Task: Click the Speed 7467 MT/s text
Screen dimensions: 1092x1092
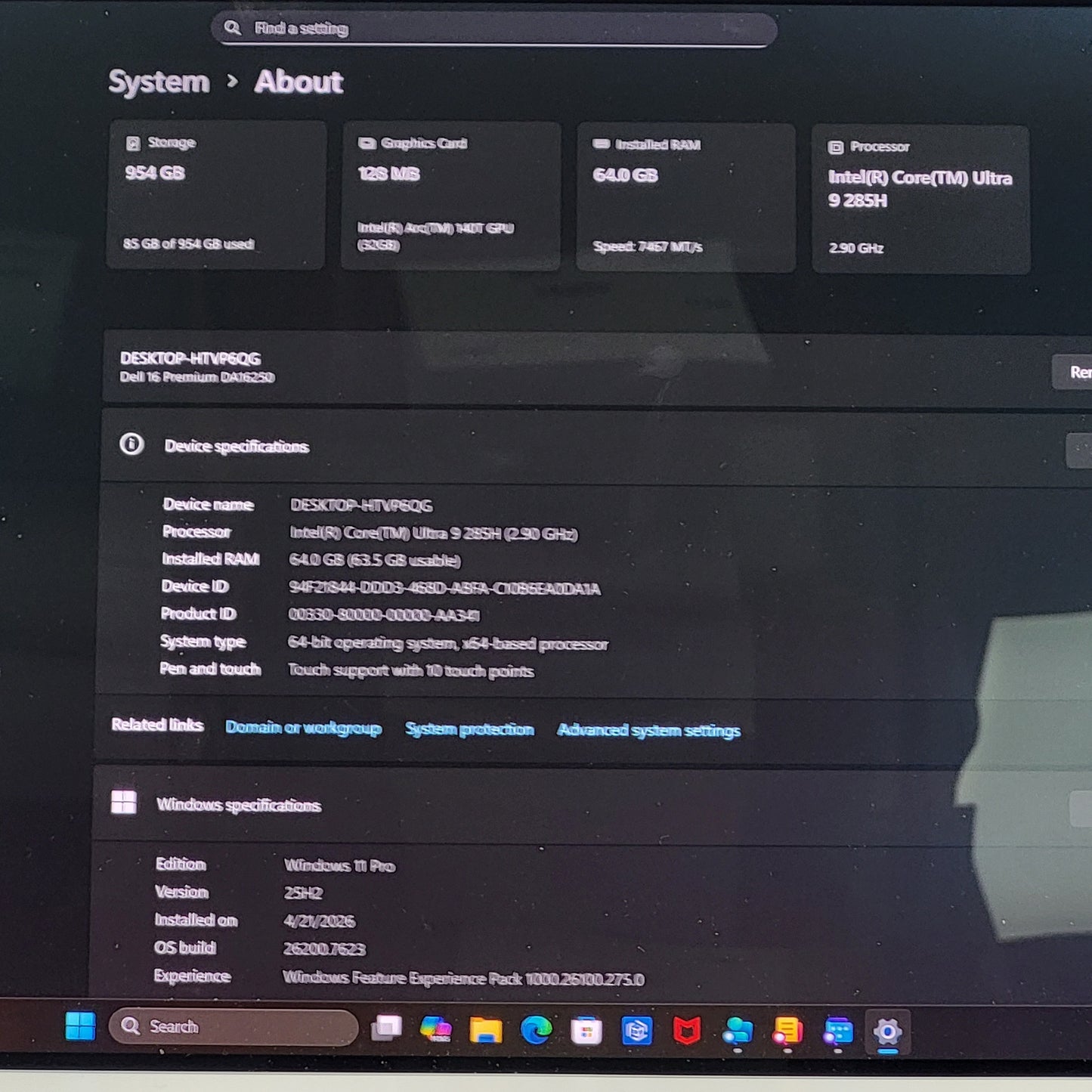Action: [x=648, y=247]
